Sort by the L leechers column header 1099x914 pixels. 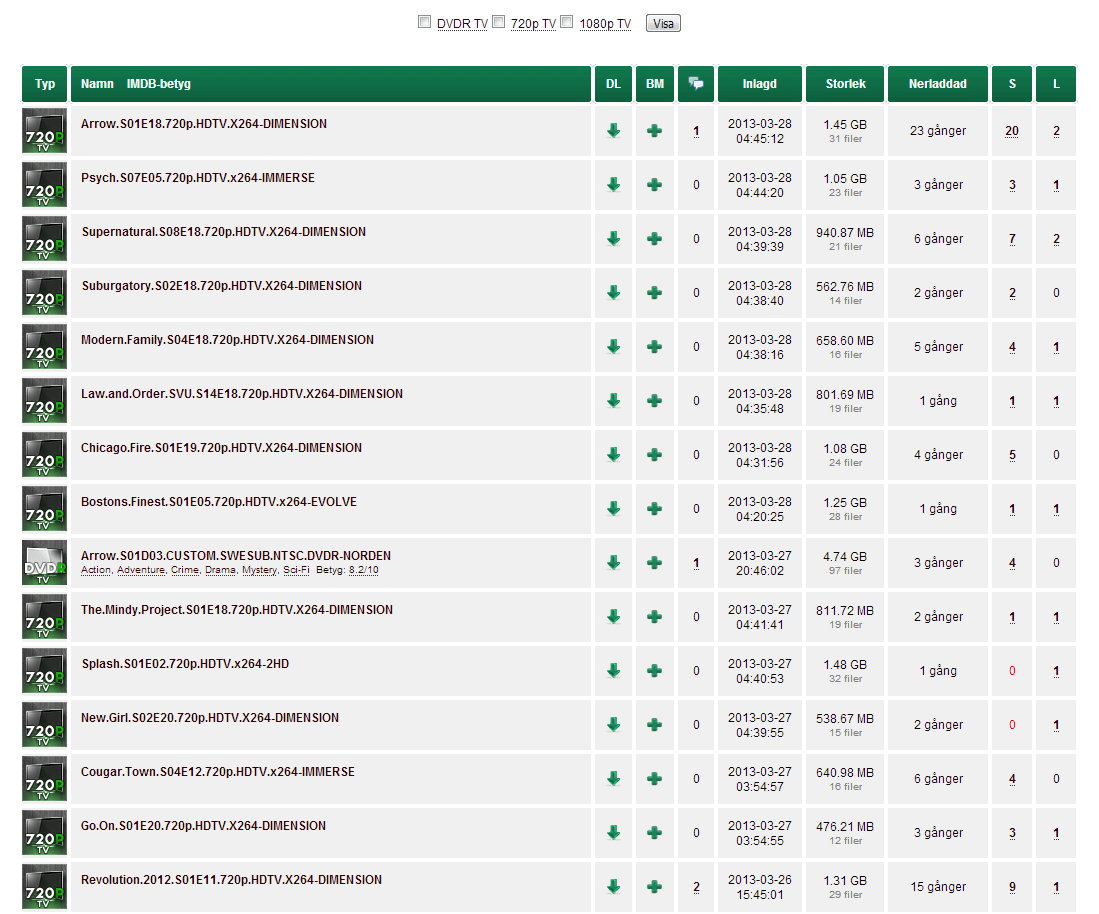(1056, 83)
